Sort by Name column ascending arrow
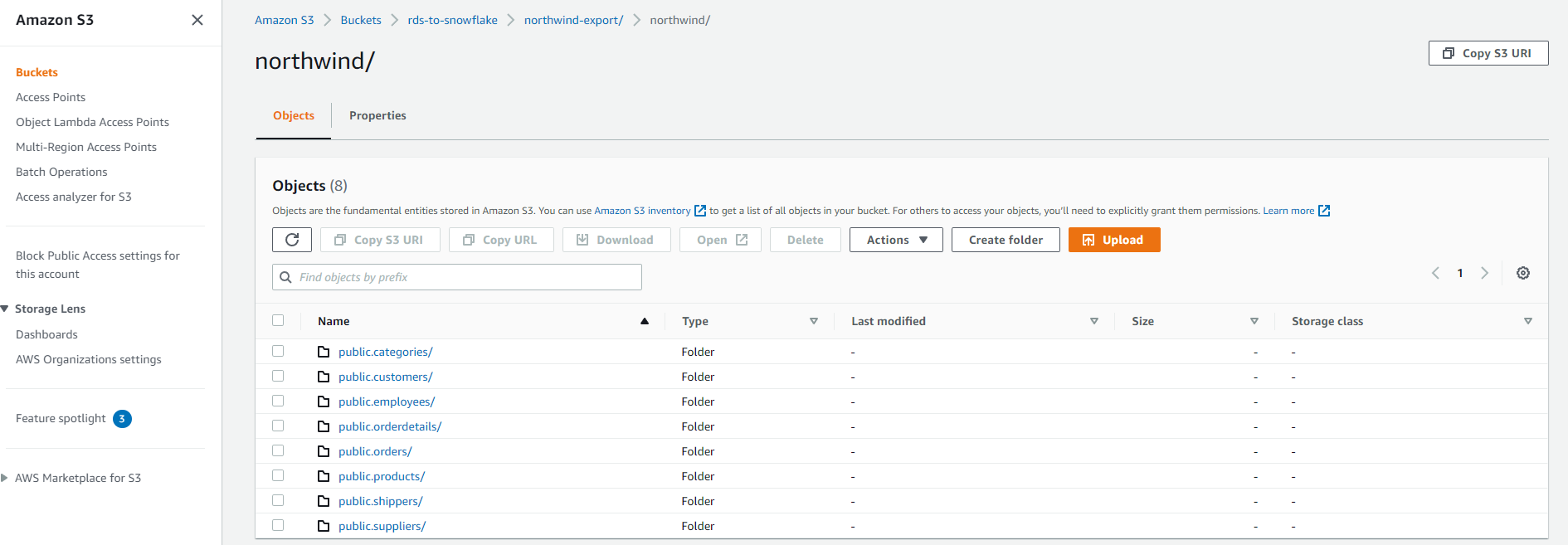Screen dimensions: 1568x545 pos(645,321)
